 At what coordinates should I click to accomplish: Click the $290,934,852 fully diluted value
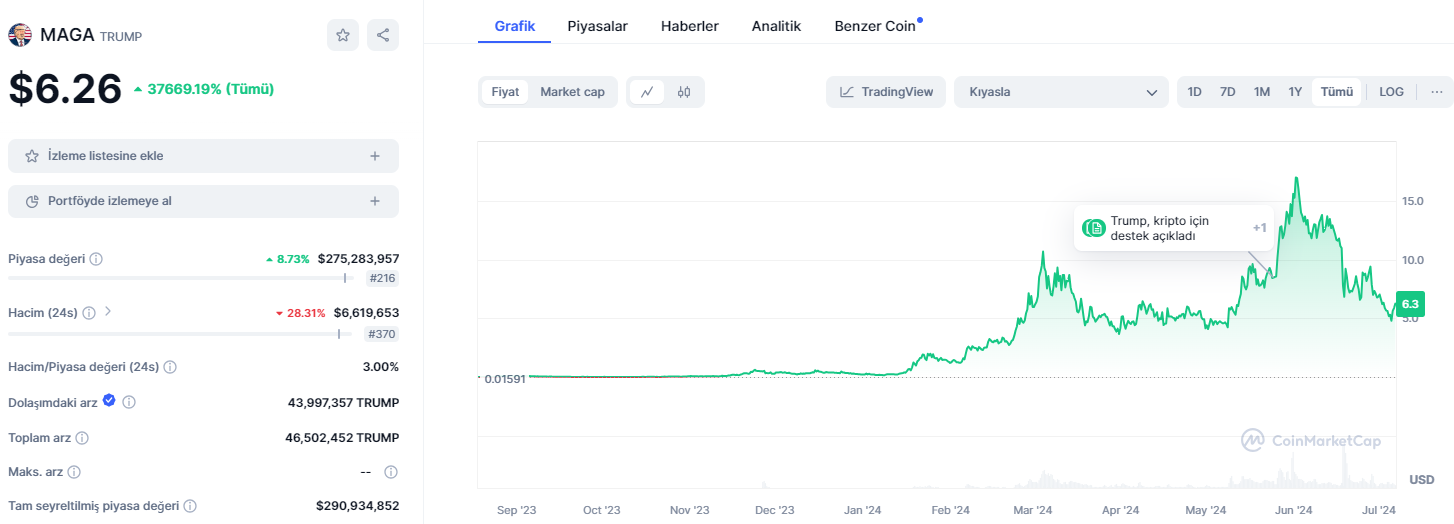tap(357, 506)
